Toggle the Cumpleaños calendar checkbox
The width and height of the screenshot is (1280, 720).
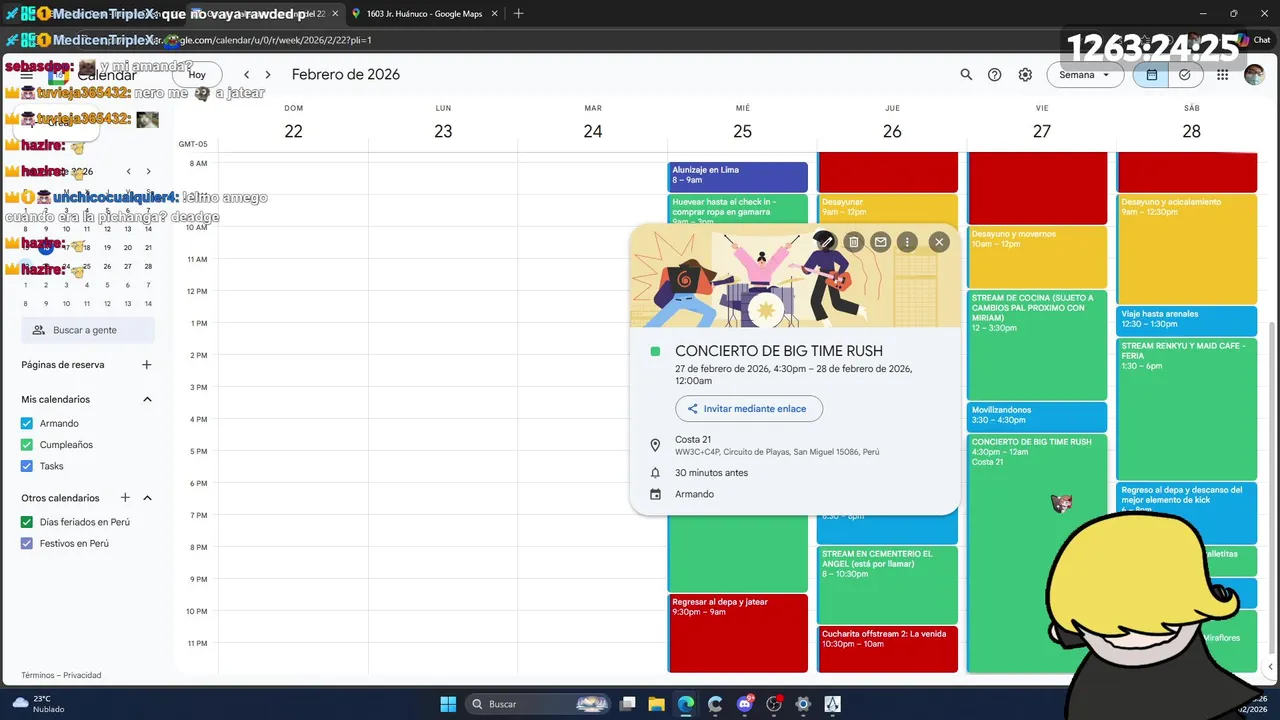click(x=27, y=445)
